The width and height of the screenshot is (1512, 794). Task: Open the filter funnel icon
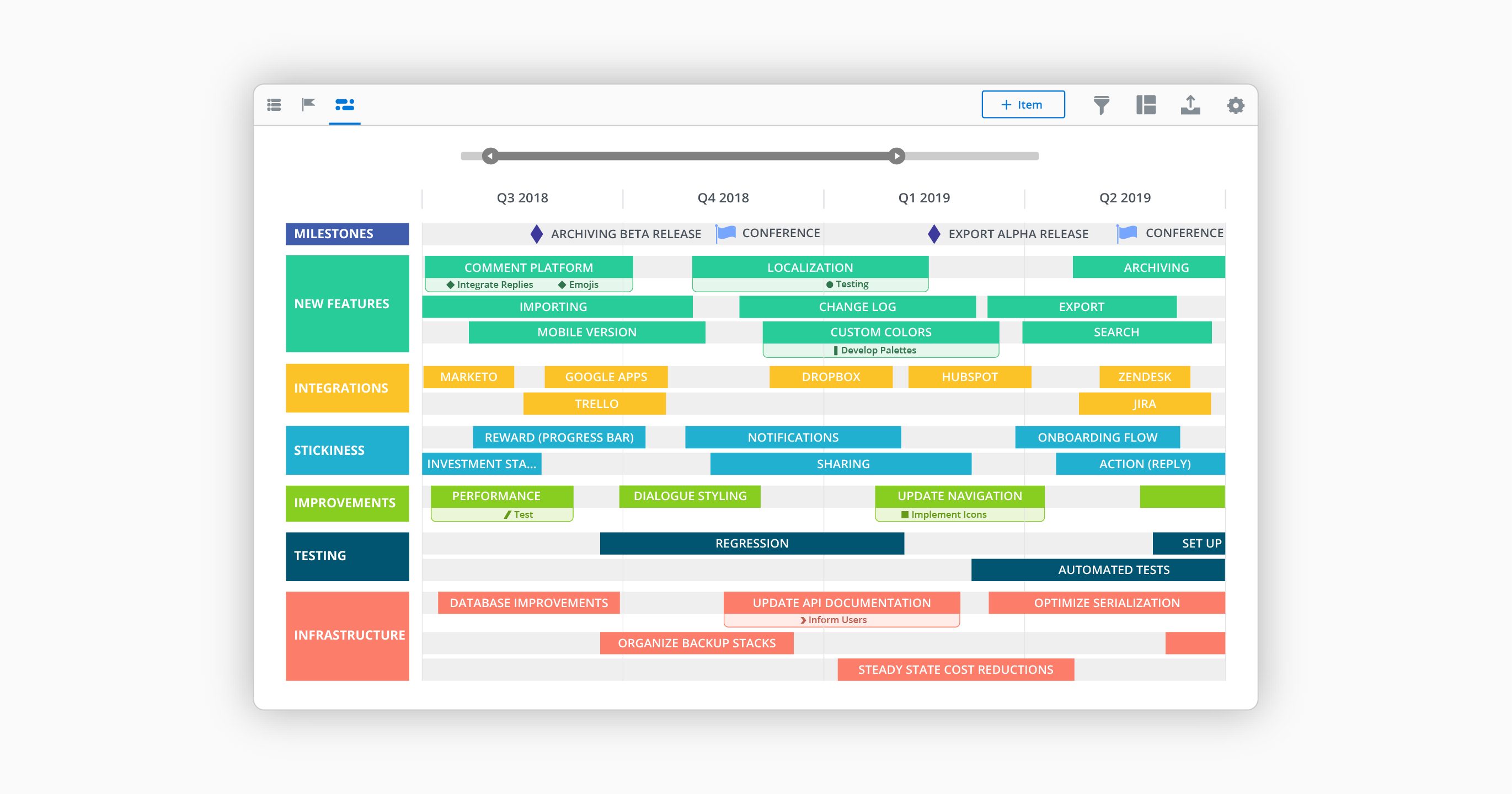tap(1101, 105)
